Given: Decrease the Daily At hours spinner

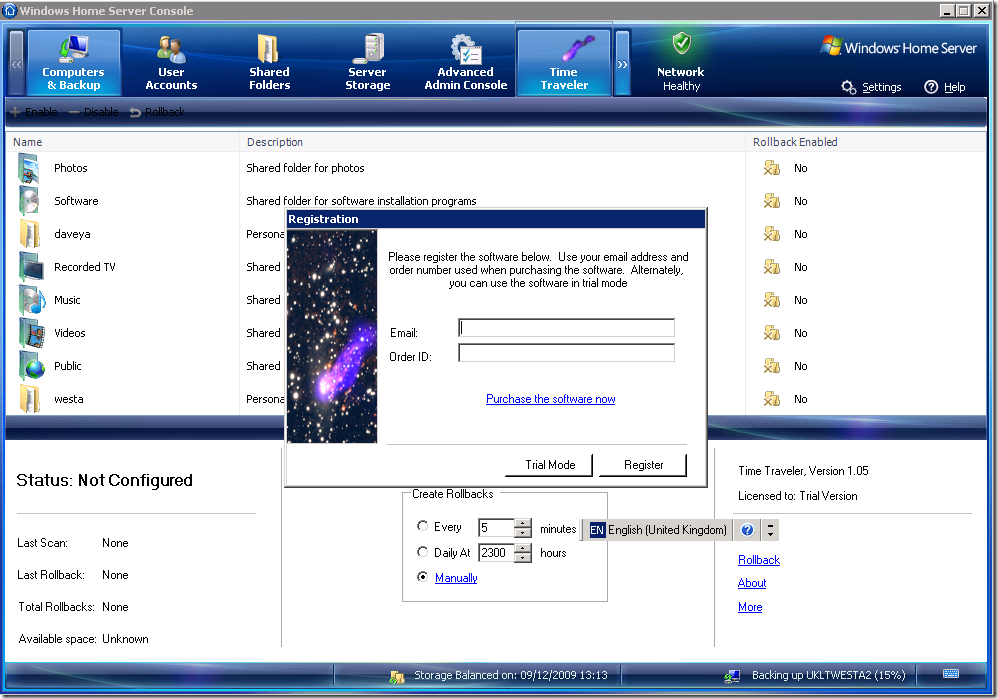Looking at the screenshot, I should coord(523,558).
